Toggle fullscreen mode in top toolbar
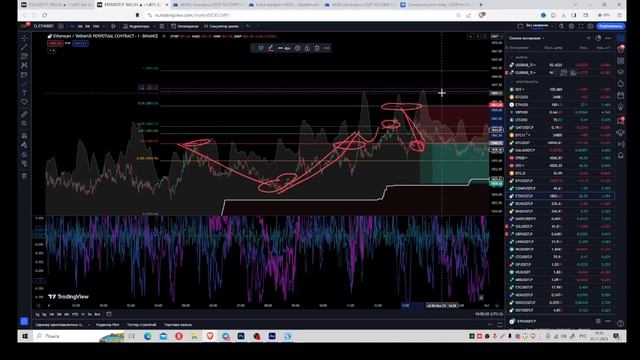Screen dimensions: 640x360 pyautogui.click(x=581, y=26)
